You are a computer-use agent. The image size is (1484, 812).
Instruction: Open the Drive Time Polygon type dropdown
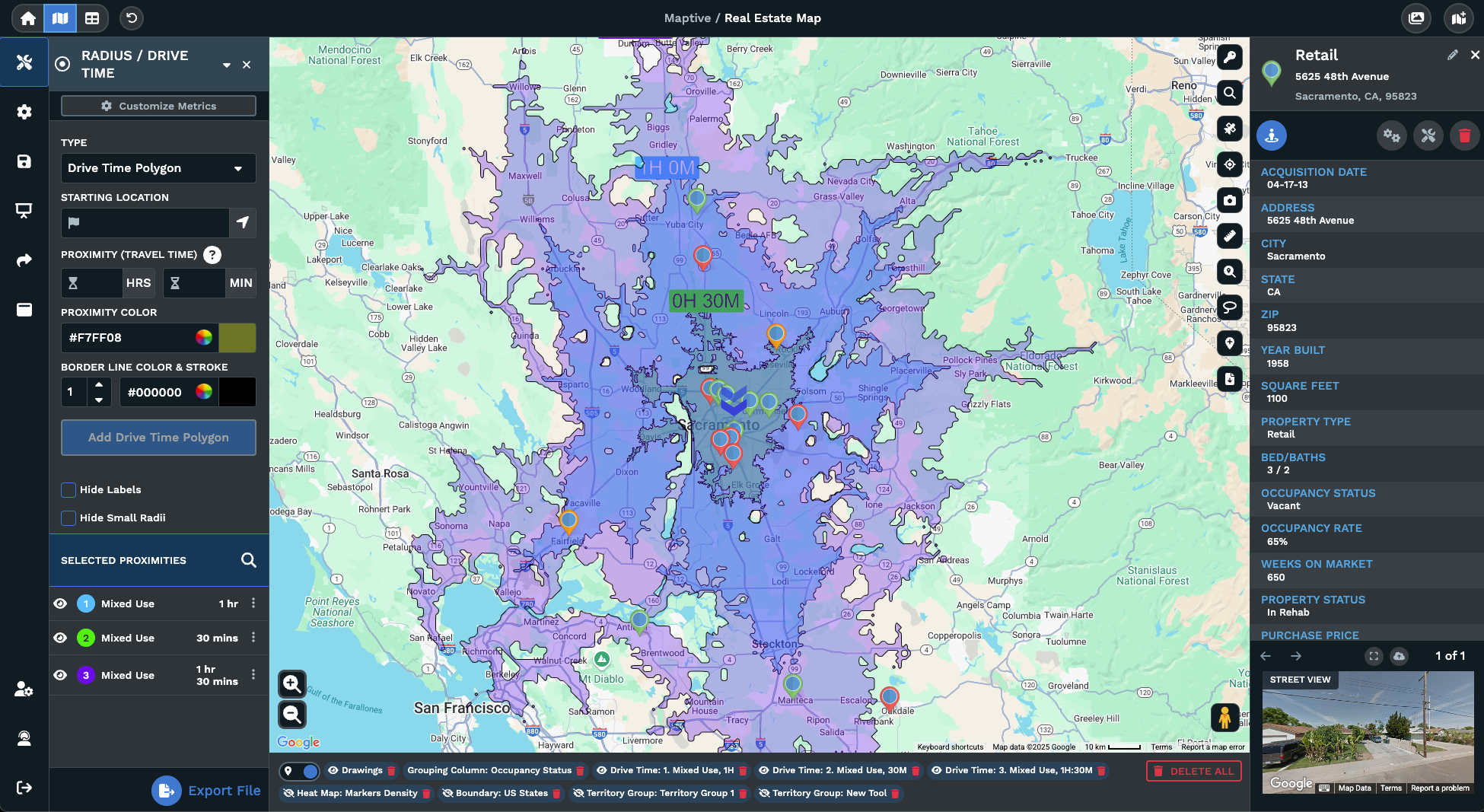coord(158,168)
